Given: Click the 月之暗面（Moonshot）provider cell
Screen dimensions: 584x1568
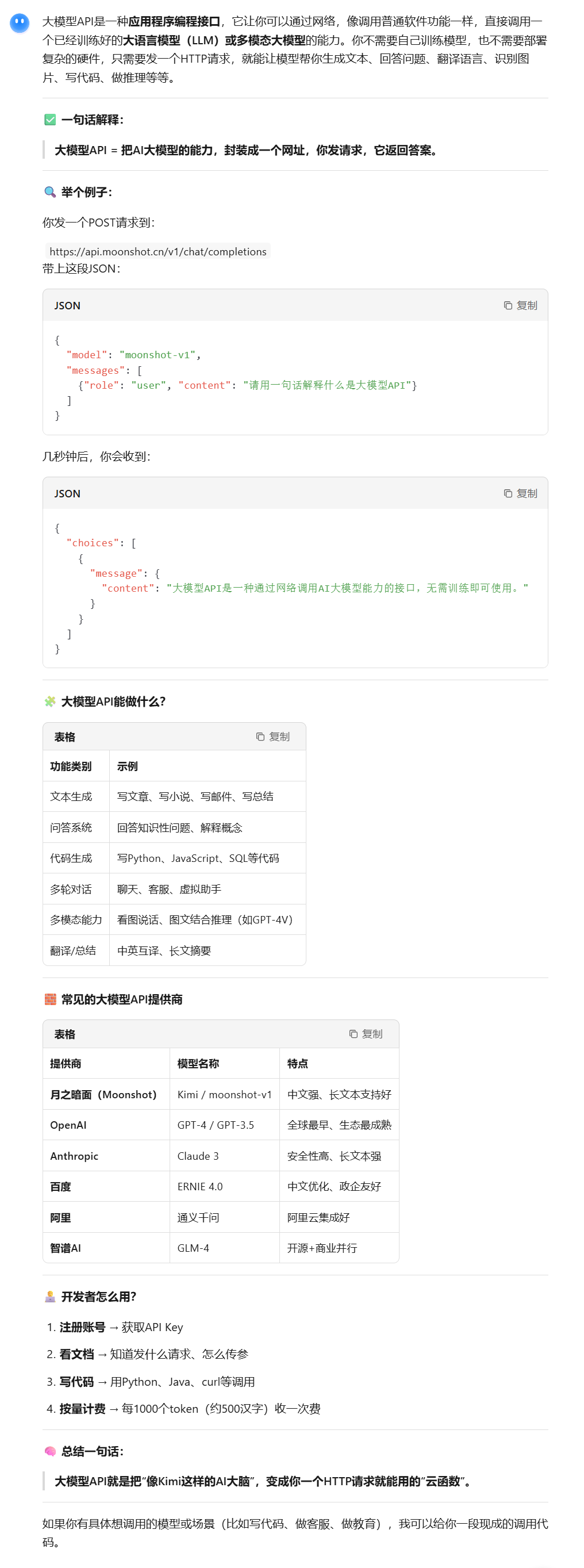Looking at the screenshot, I should pyautogui.click(x=103, y=1094).
